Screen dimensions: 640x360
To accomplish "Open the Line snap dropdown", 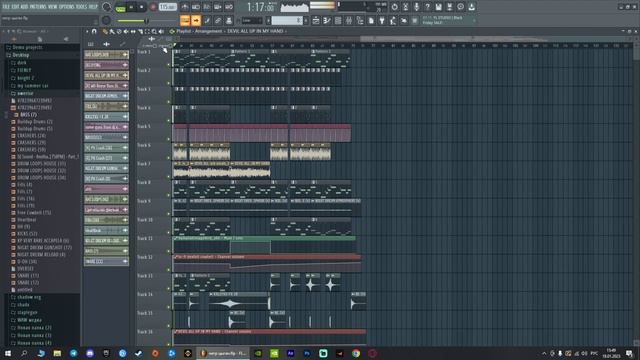I will tap(252, 20).
